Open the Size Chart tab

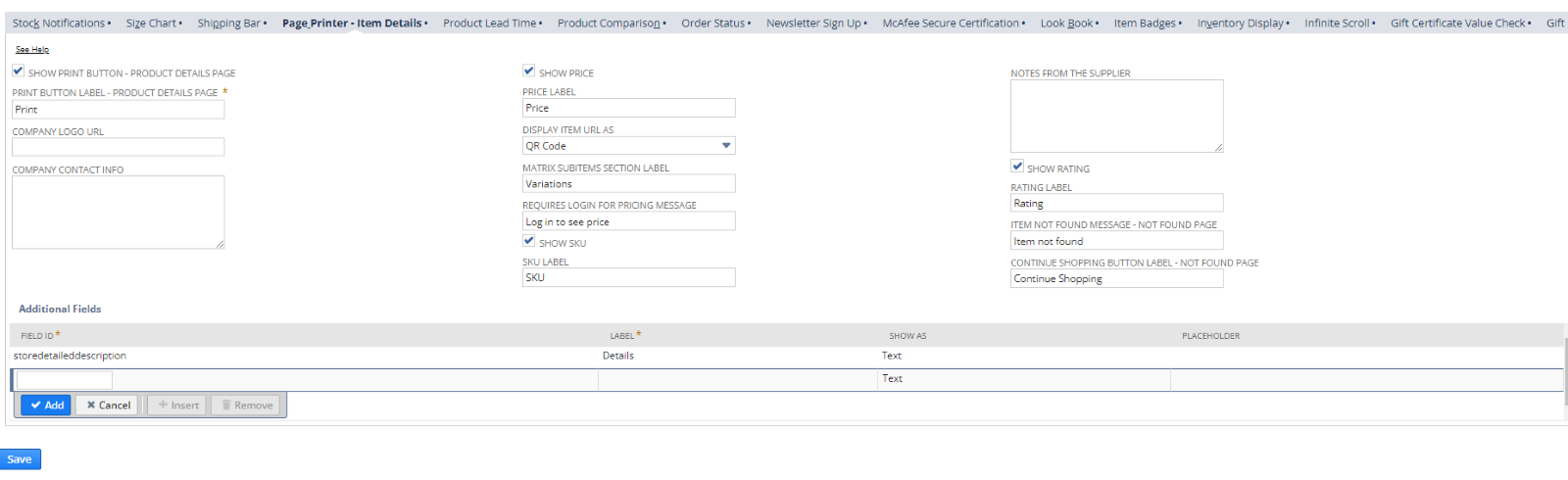click(151, 24)
